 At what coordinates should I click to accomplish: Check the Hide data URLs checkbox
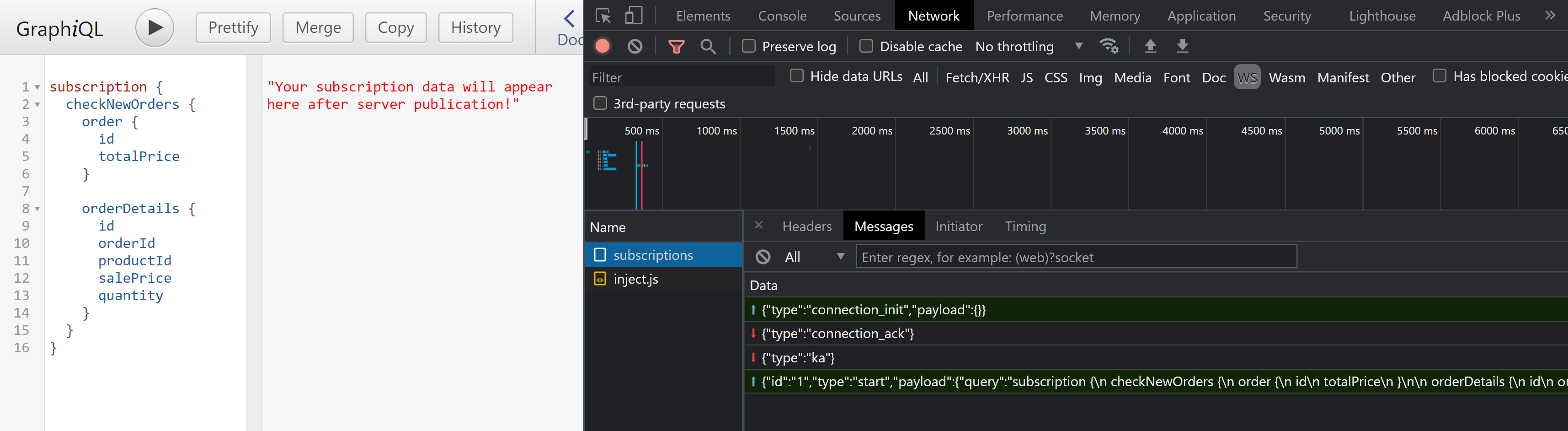796,76
